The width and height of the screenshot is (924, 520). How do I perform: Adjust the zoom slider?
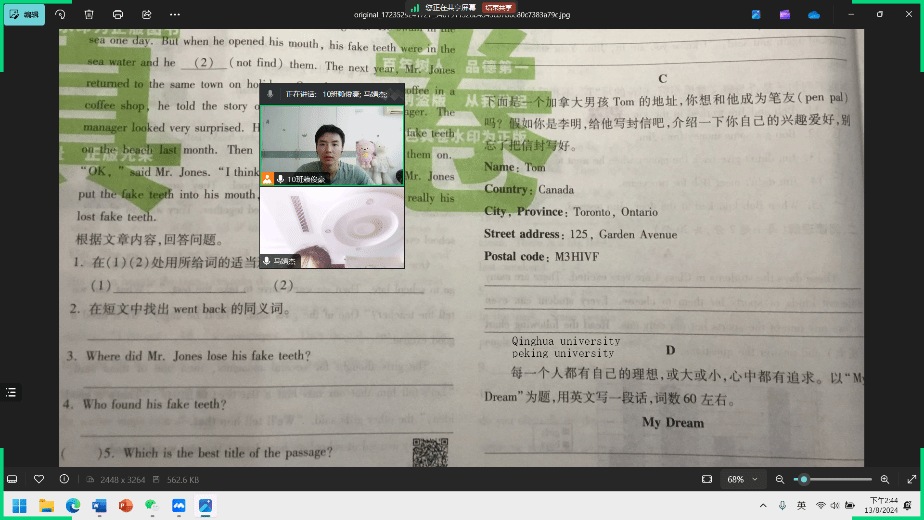pyautogui.click(x=803, y=479)
